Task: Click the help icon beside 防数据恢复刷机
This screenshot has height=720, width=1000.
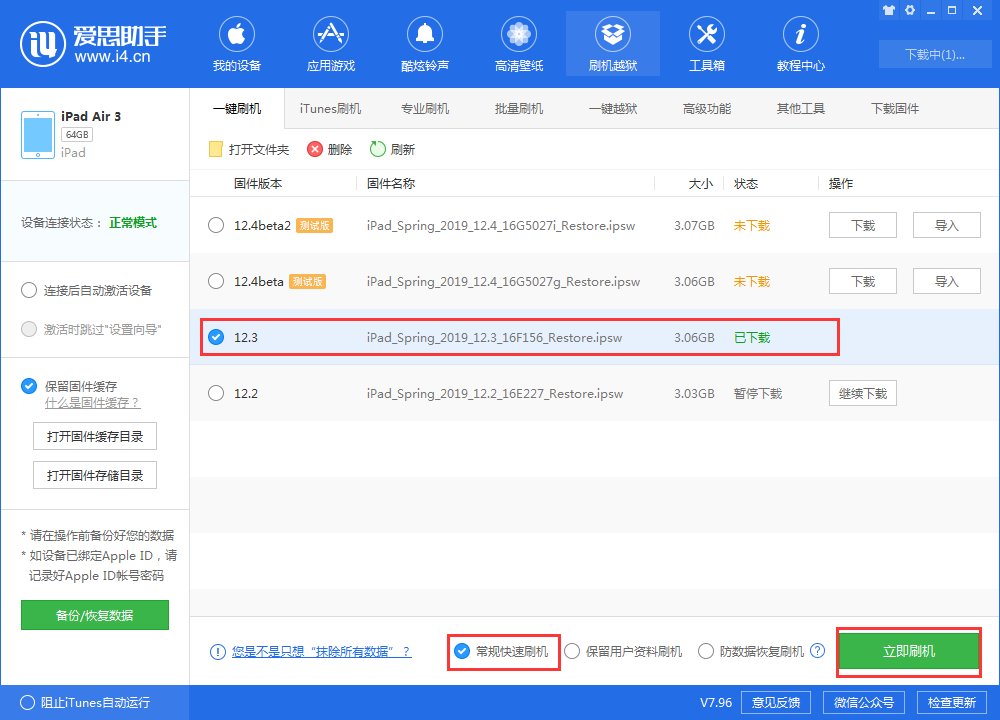Action: pyautogui.click(x=818, y=651)
